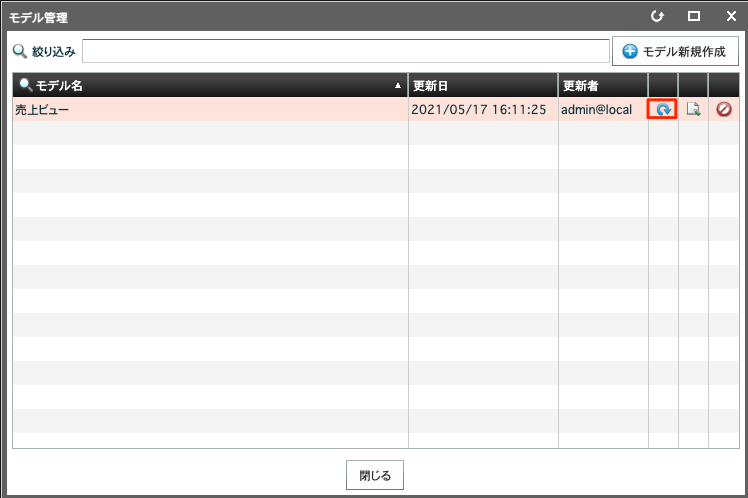Select the 売上ビュー model name
Screen dimensions: 748x498
pyautogui.click(x=42, y=110)
